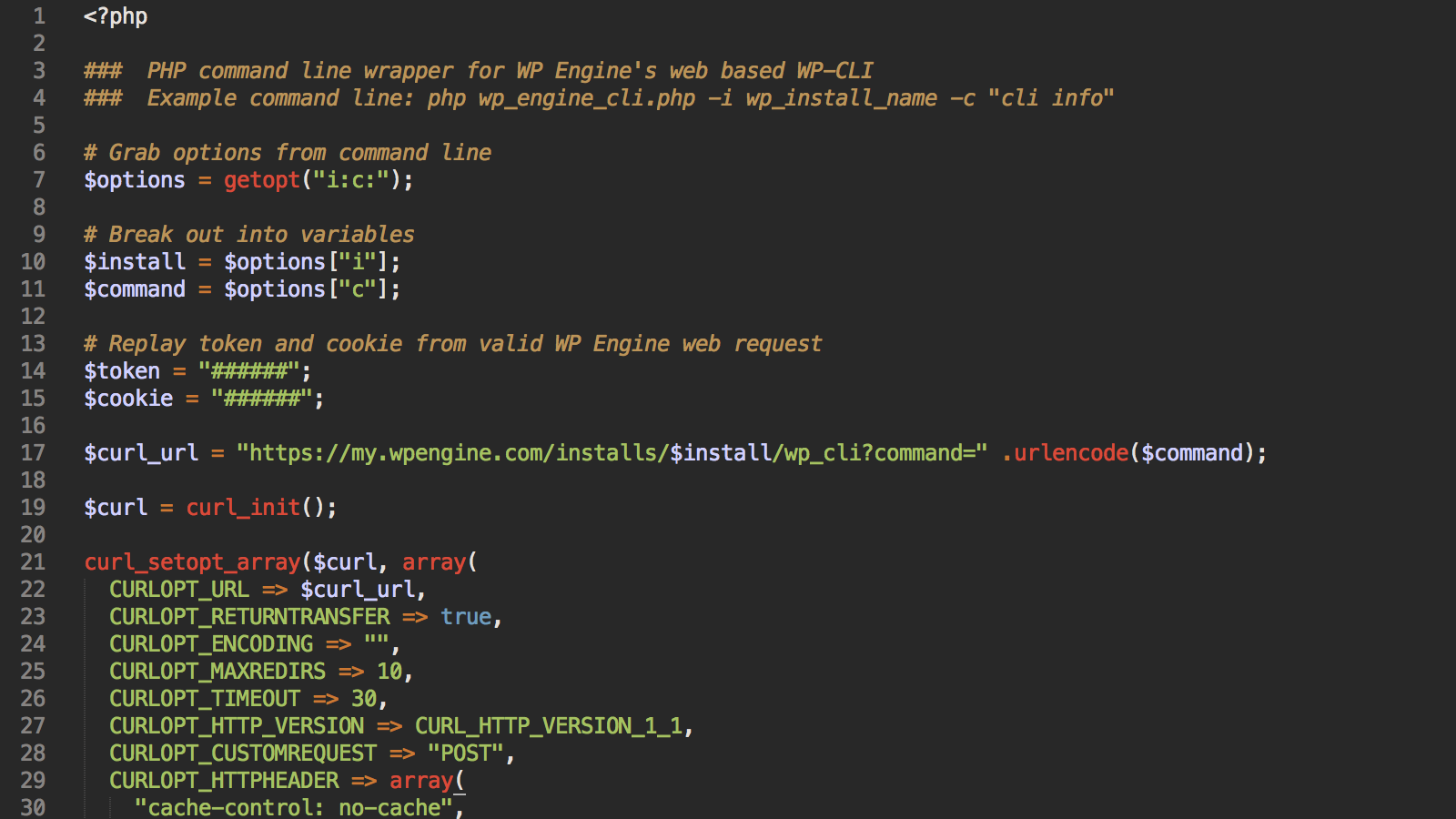The width and height of the screenshot is (1456, 819).
Task: Click the $token variable
Action: click(x=122, y=371)
